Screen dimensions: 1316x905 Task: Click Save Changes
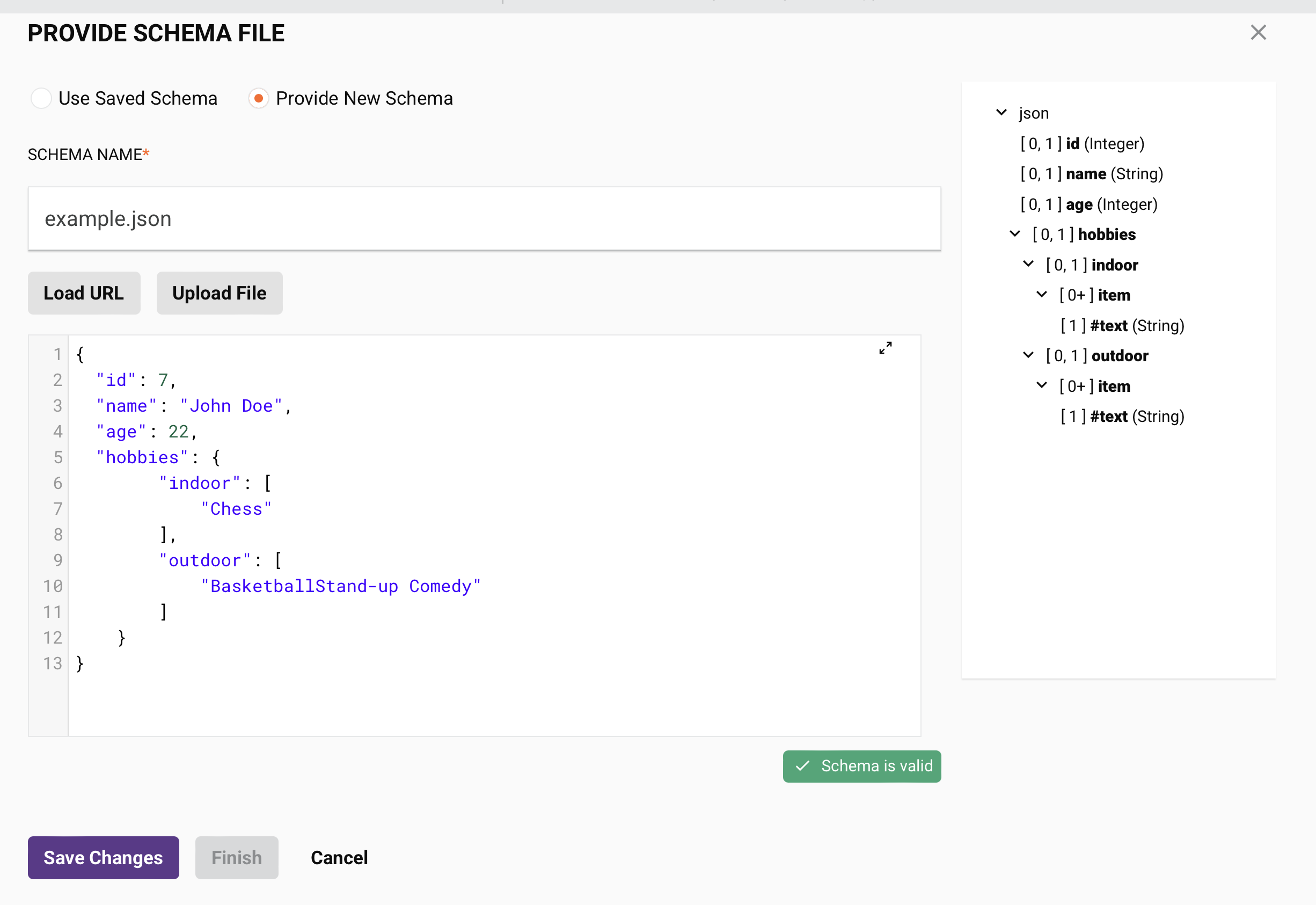point(103,858)
